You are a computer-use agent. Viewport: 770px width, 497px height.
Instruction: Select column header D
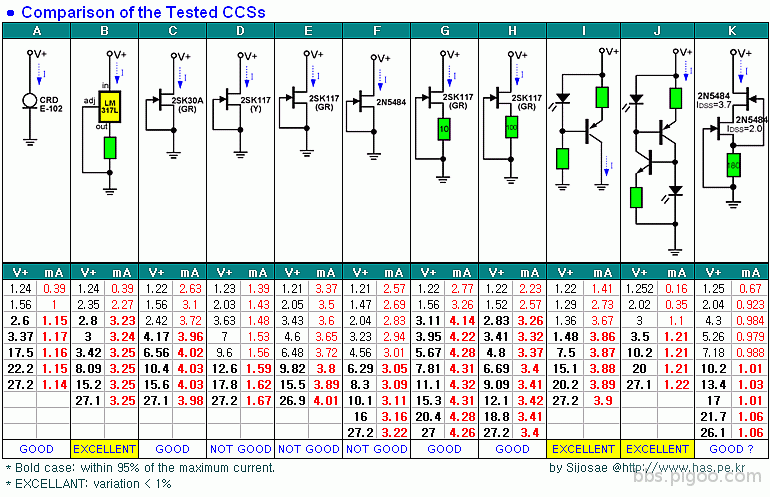pos(241,31)
